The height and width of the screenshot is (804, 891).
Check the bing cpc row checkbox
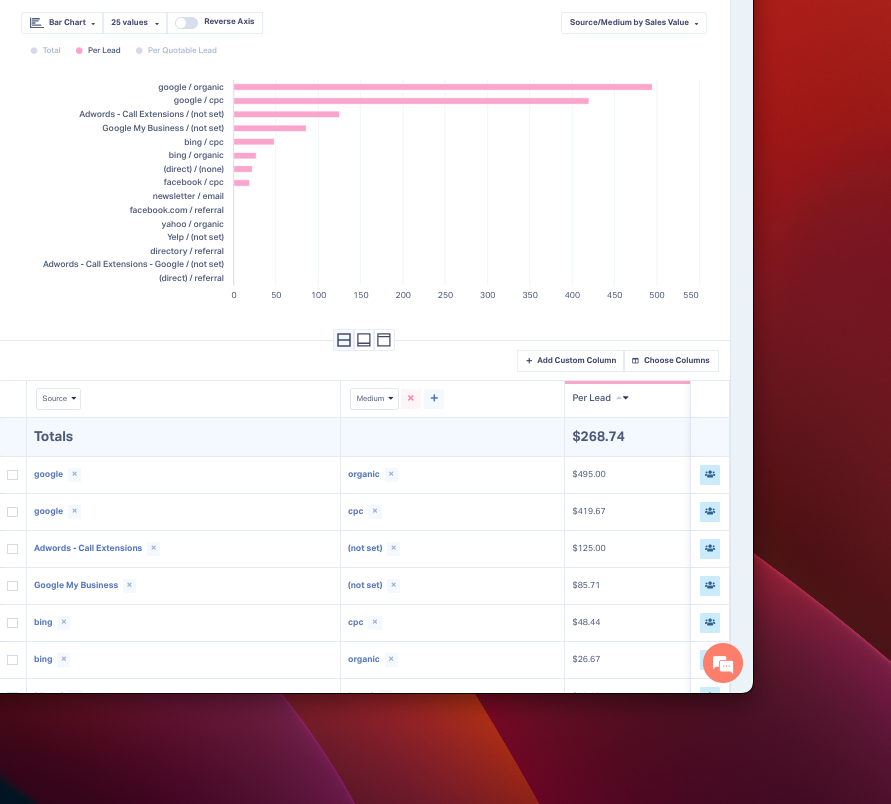13,623
